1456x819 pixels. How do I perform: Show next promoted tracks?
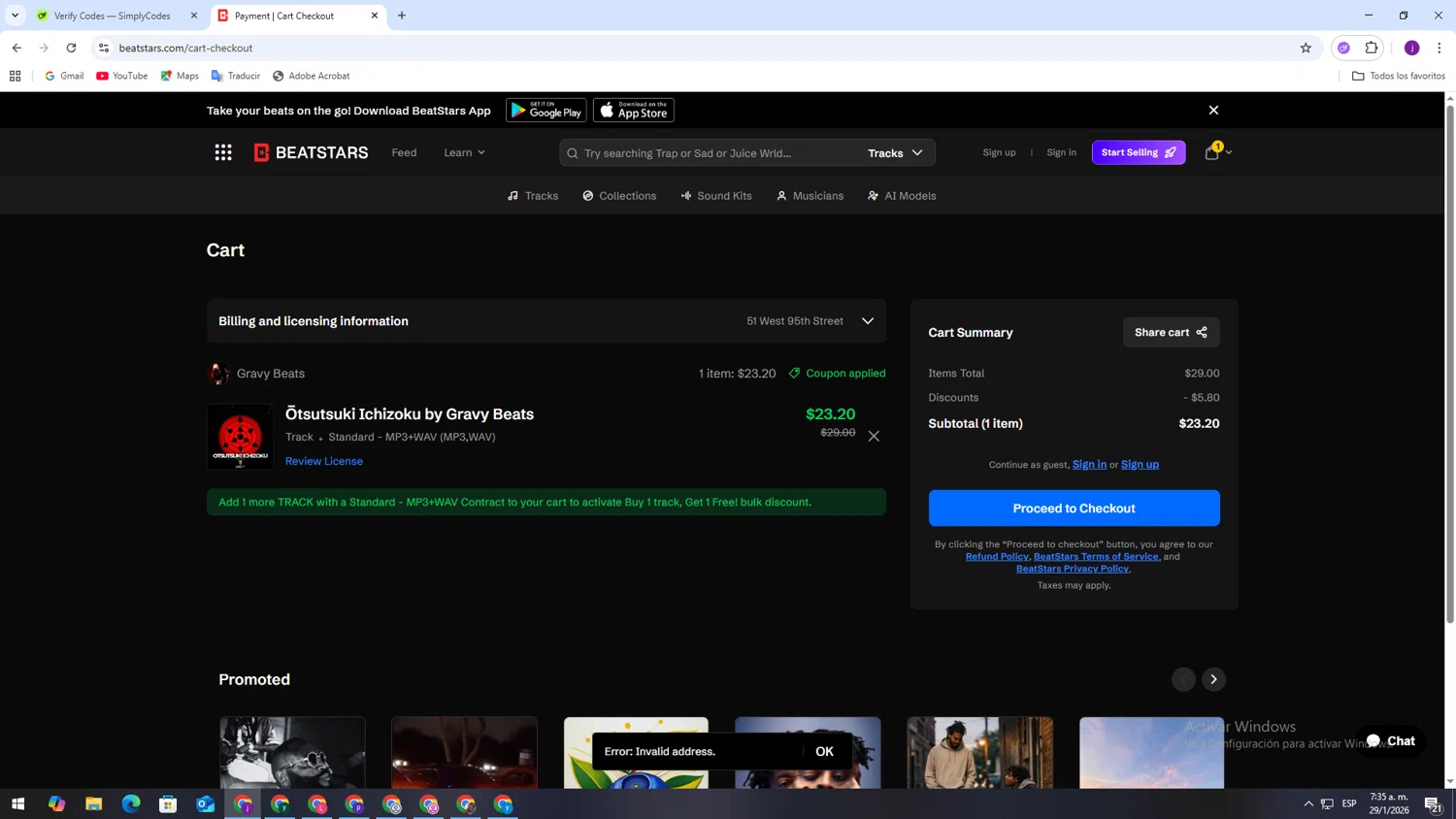(x=1213, y=679)
